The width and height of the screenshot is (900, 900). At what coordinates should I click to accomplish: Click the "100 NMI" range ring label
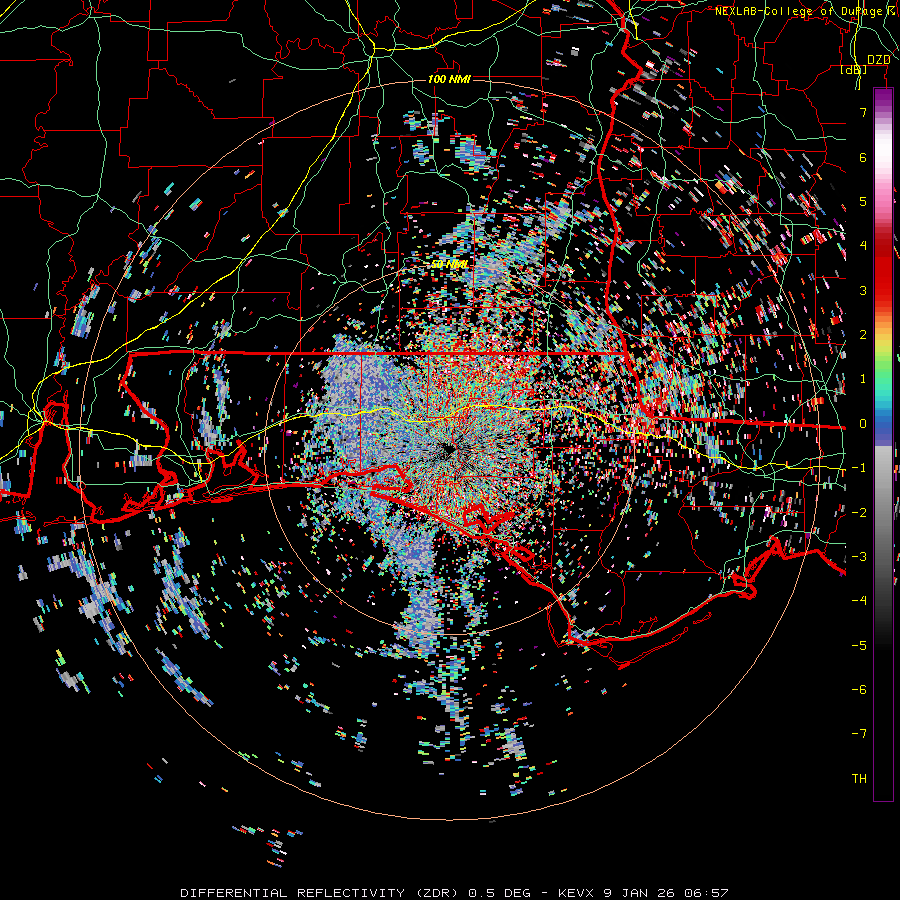[449, 79]
